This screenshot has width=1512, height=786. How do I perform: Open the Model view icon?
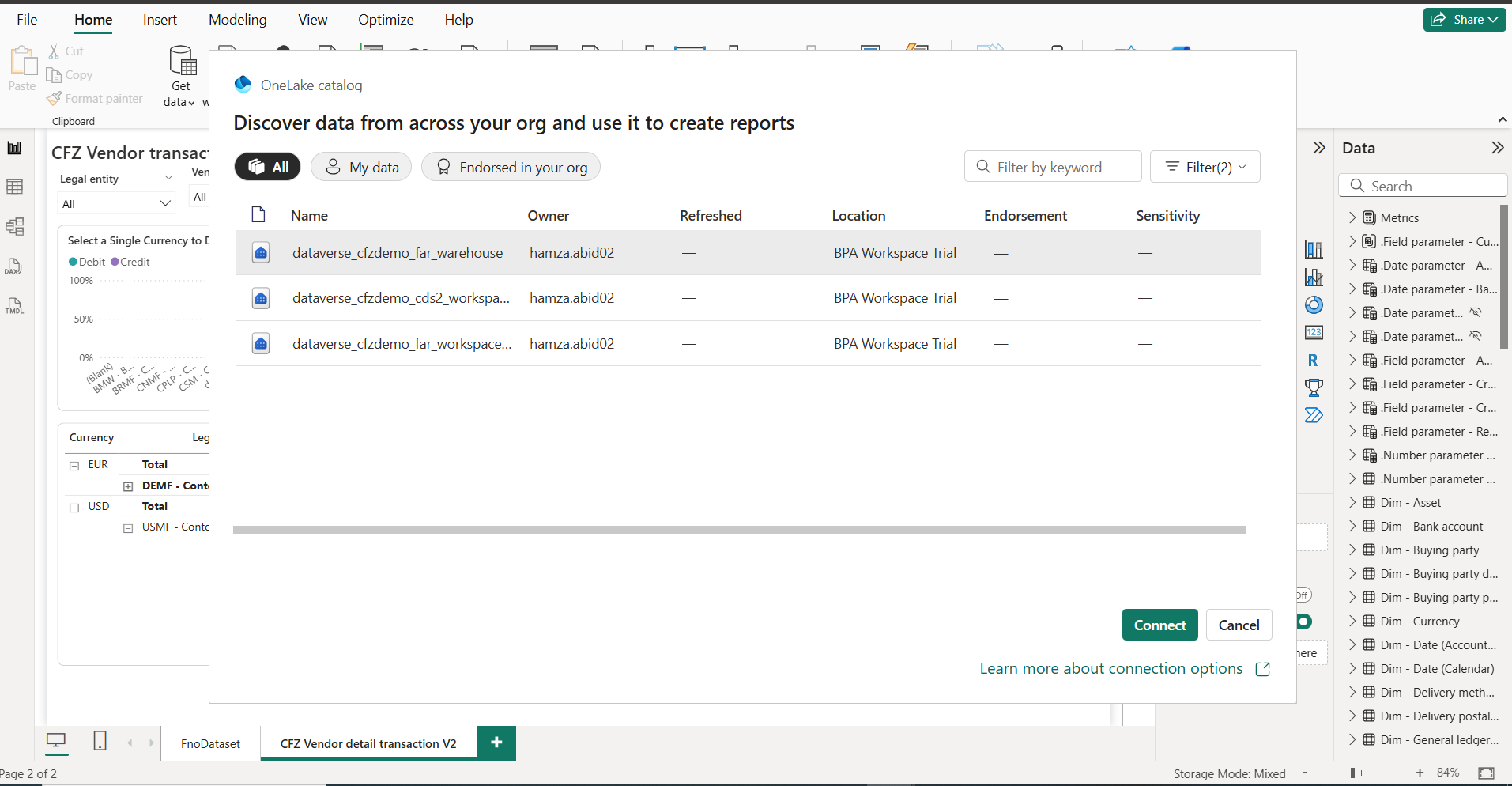14,227
